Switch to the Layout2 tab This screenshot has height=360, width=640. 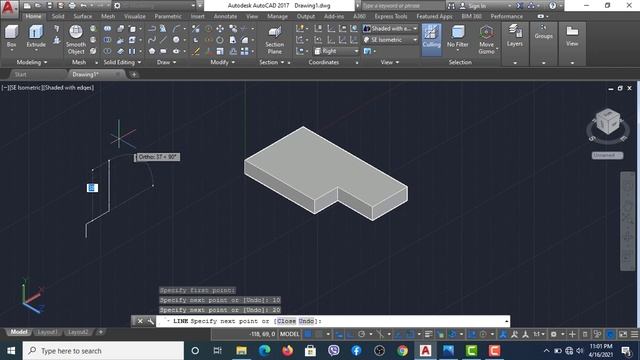point(78,332)
